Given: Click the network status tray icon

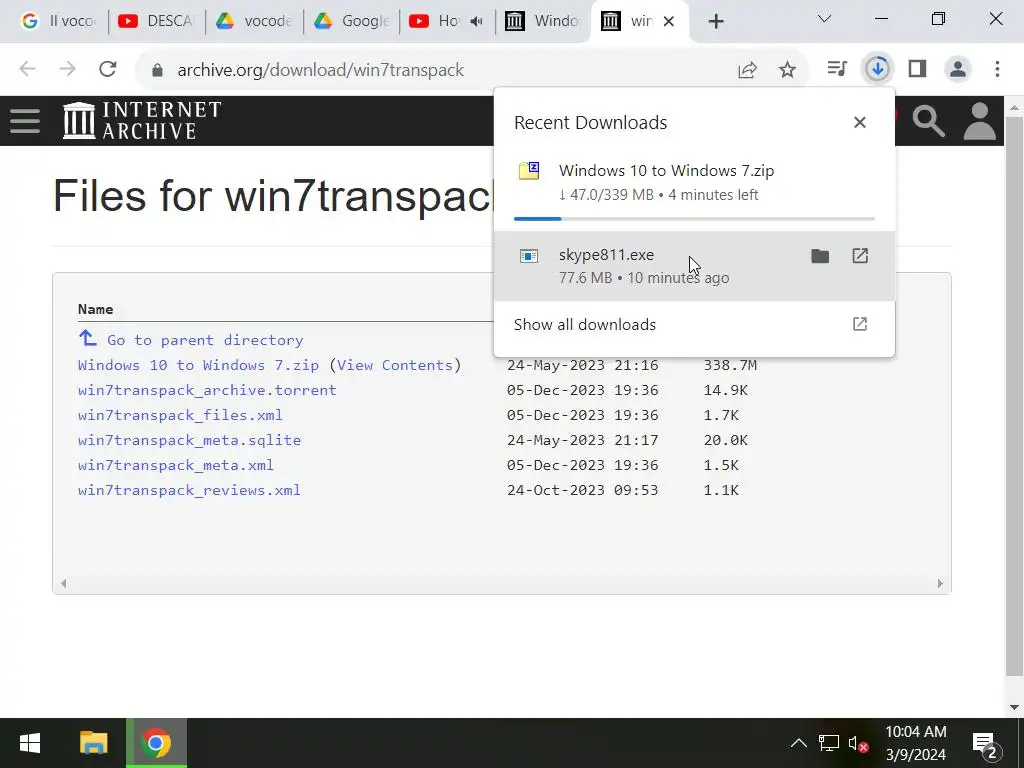Looking at the screenshot, I should tap(829, 743).
